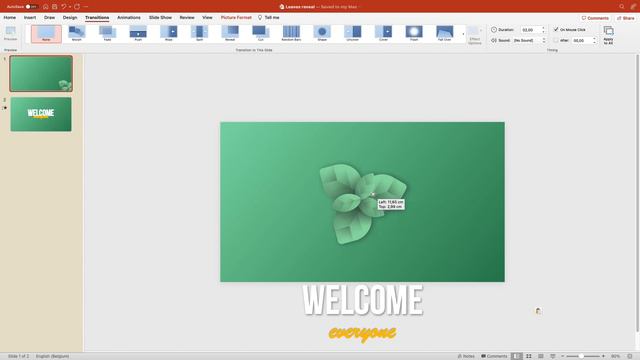Apply the Random Bars transition
Viewport: 640px width, 360px height.
[x=291, y=33]
